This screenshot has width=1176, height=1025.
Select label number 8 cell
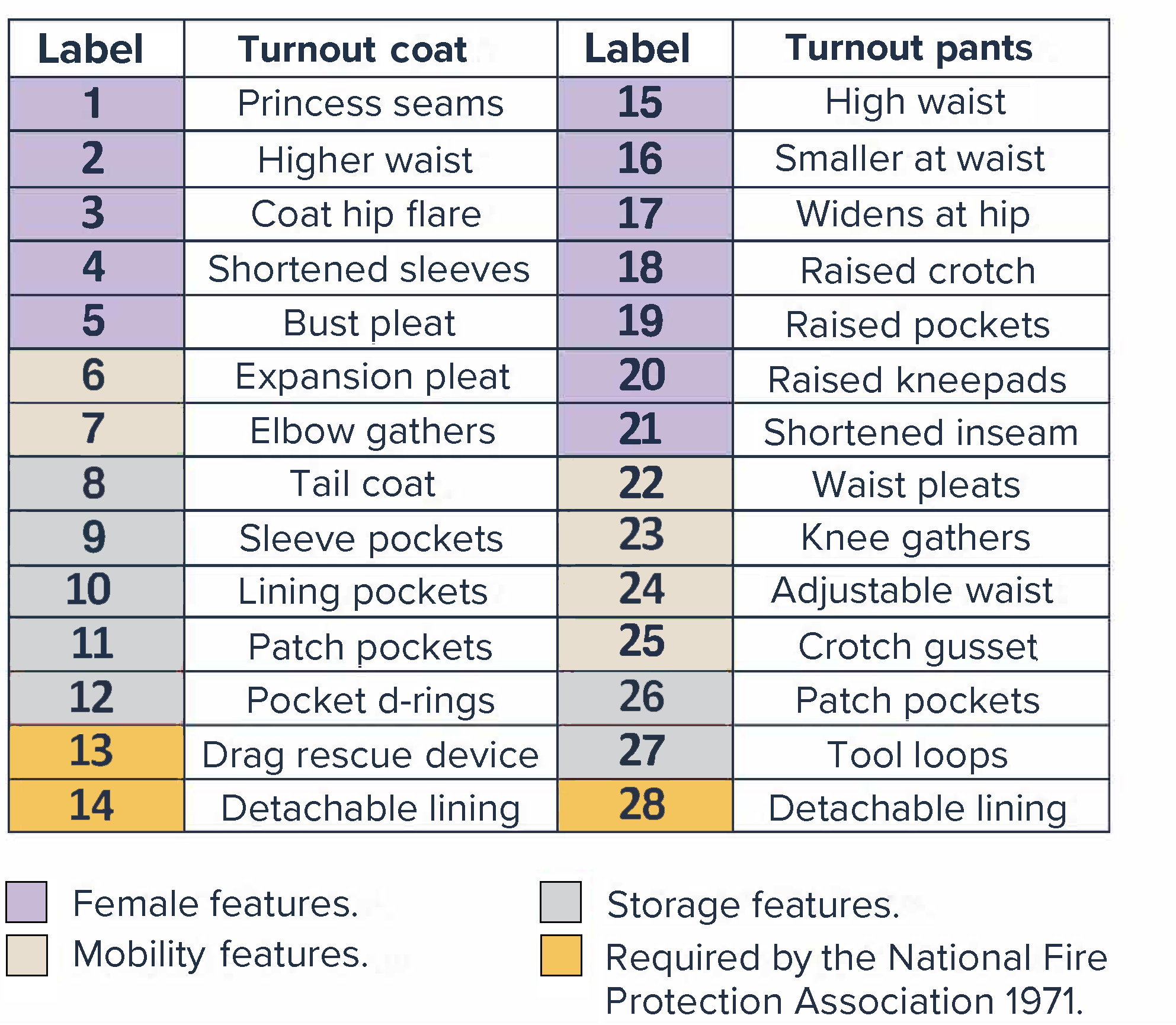(96, 483)
